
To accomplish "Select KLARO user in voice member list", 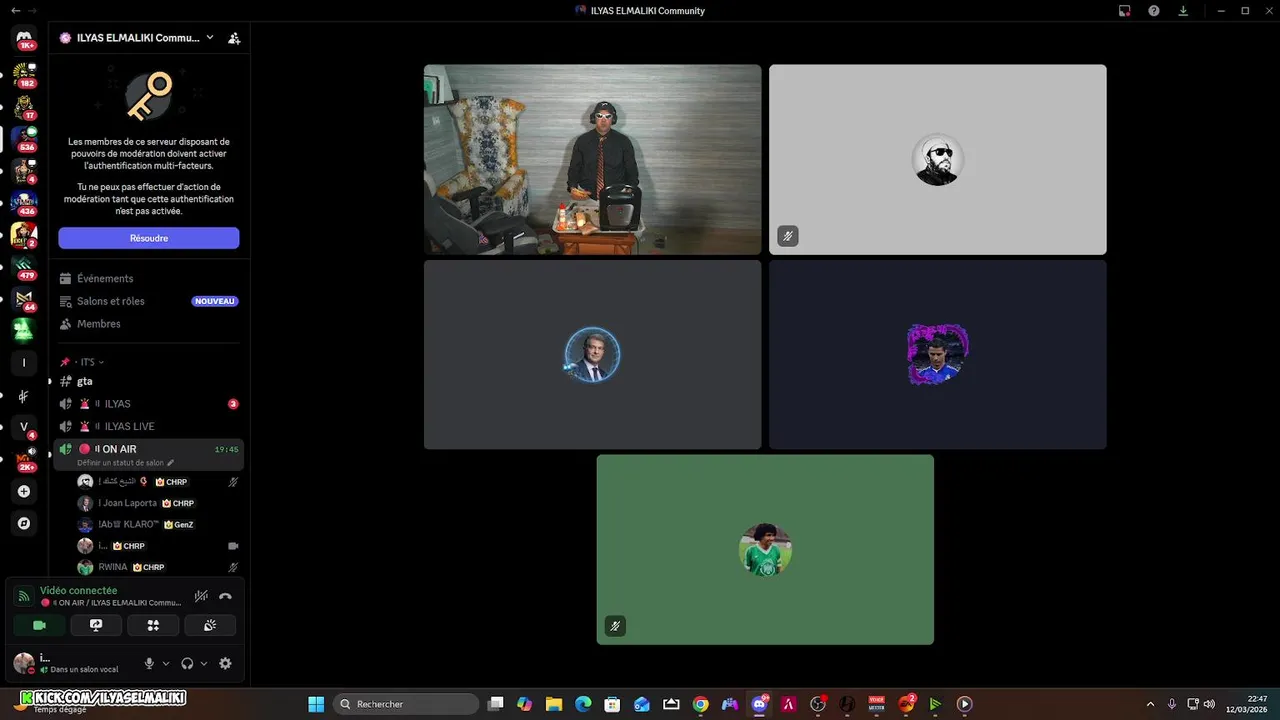I will pyautogui.click(x=160, y=524).
